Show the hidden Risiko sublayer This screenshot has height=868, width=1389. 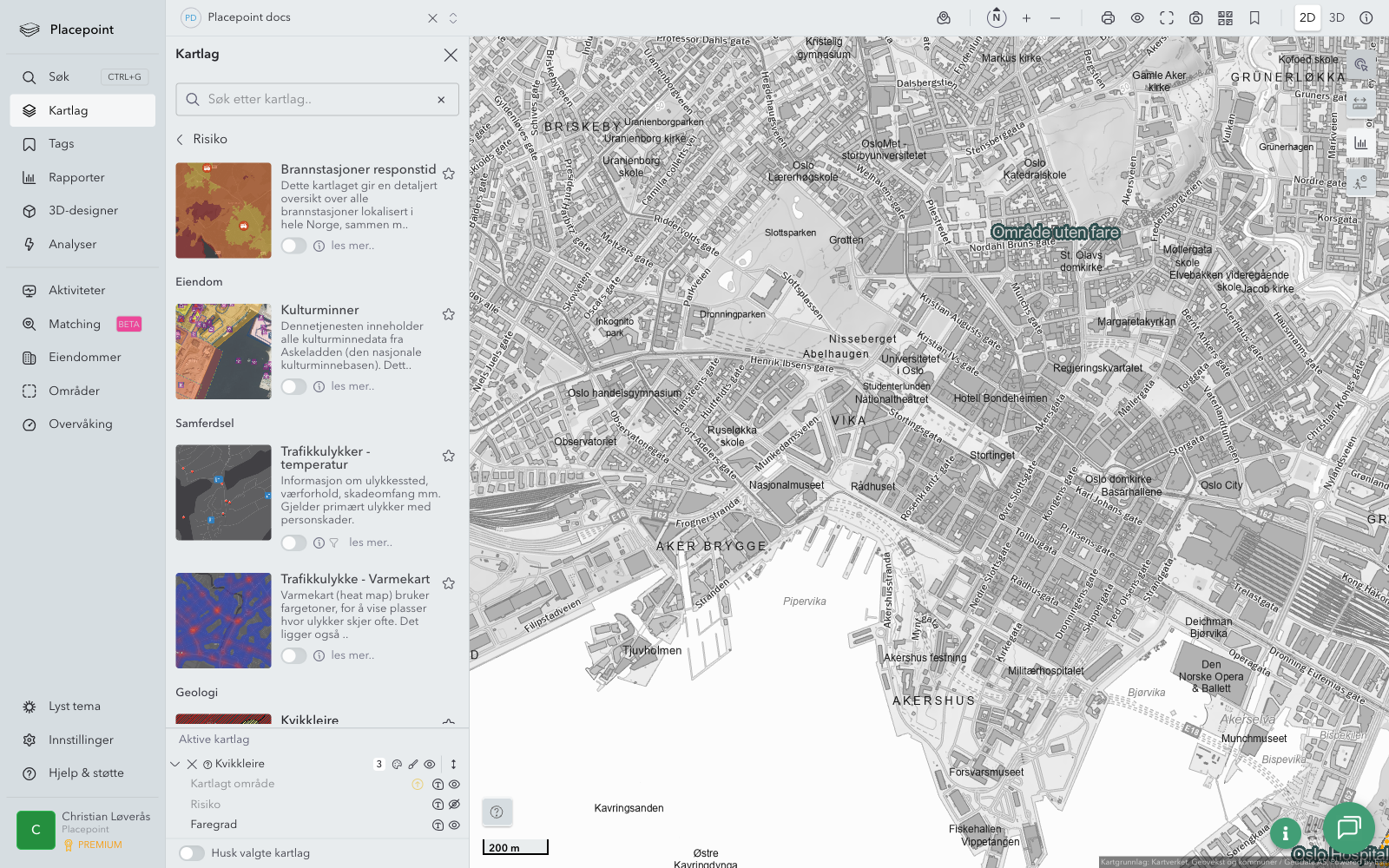click(x=454, y=805)
